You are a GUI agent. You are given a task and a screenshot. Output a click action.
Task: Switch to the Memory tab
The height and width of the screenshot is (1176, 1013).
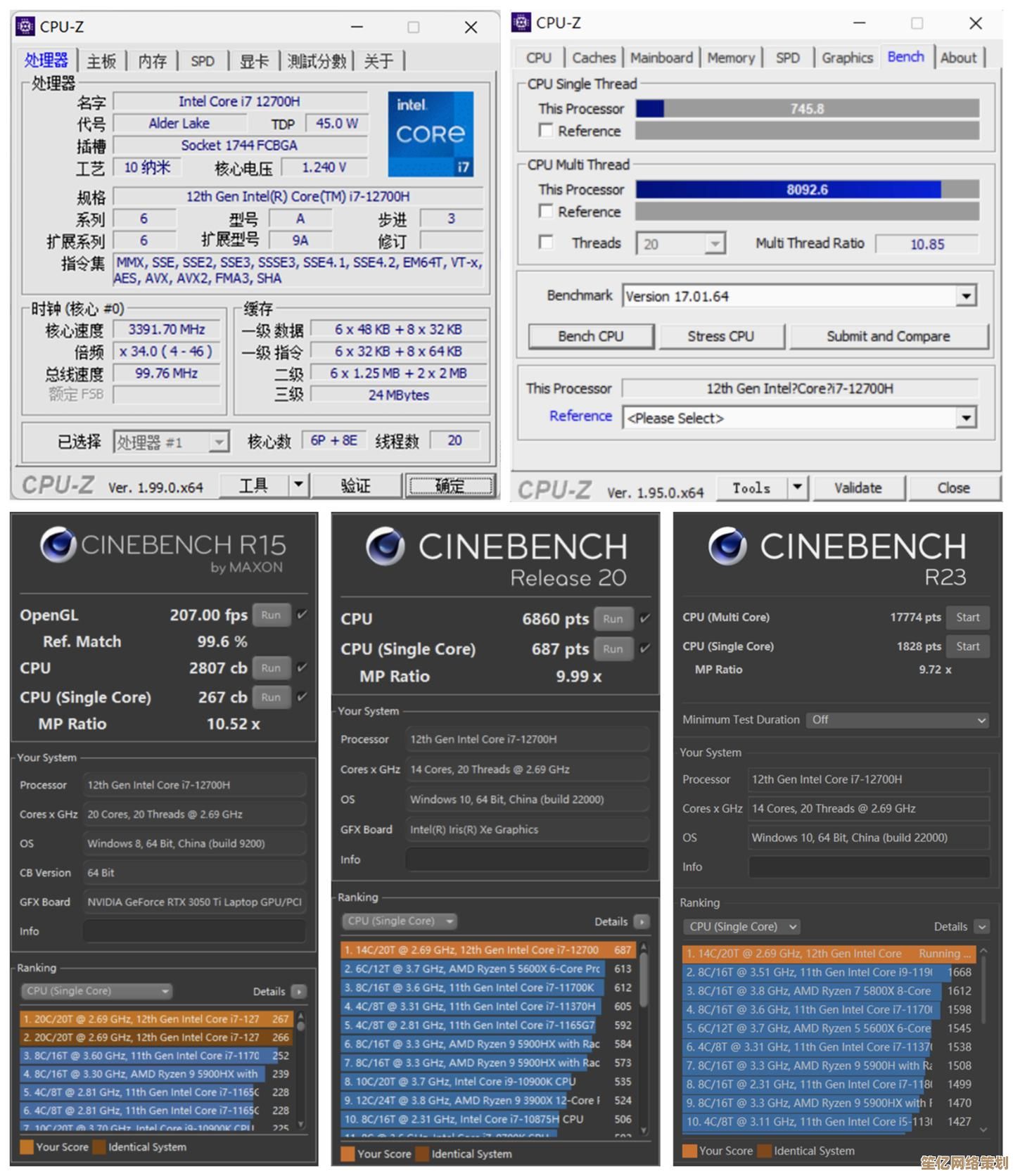click(730, 58)
